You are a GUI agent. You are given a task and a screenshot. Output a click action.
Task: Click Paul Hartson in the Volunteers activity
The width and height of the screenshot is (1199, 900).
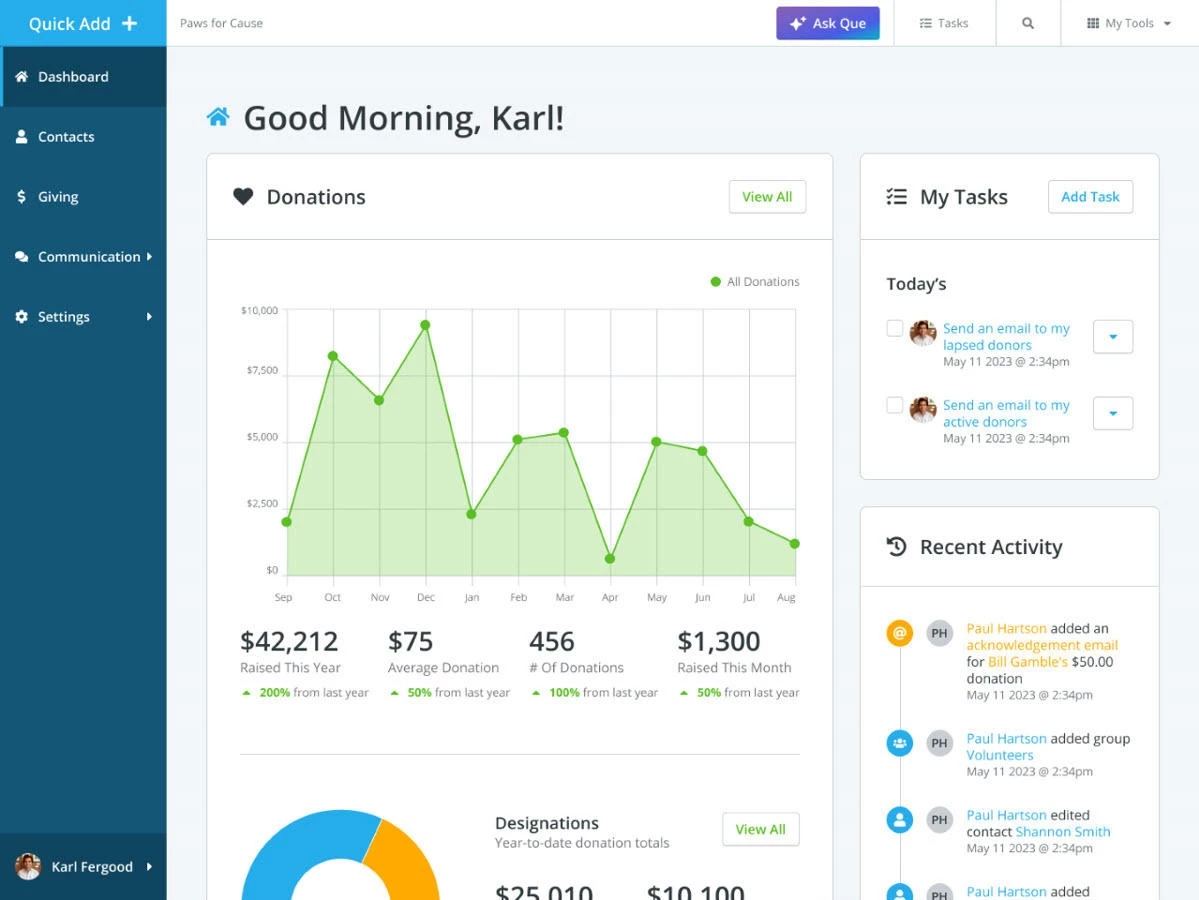pos(1006,738)
